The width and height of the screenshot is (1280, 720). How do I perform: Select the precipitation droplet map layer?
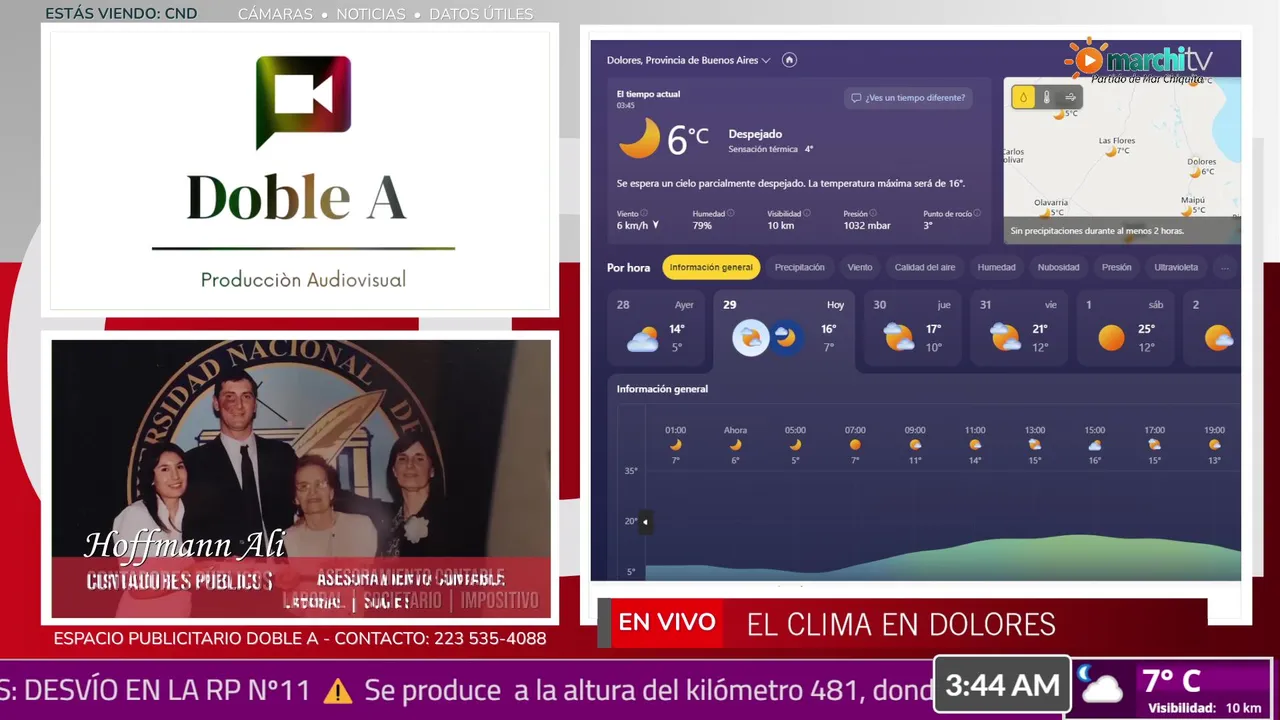(1023, 97)
